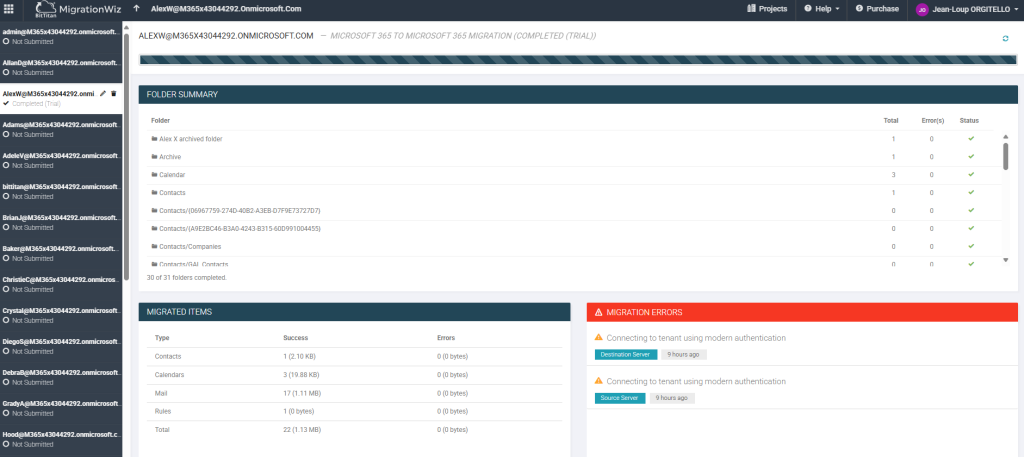The height and width of the screenshot is (457, 1024).
Task: Select Crystal@M365x43044292 mailbox
Action: coord(61,315)
